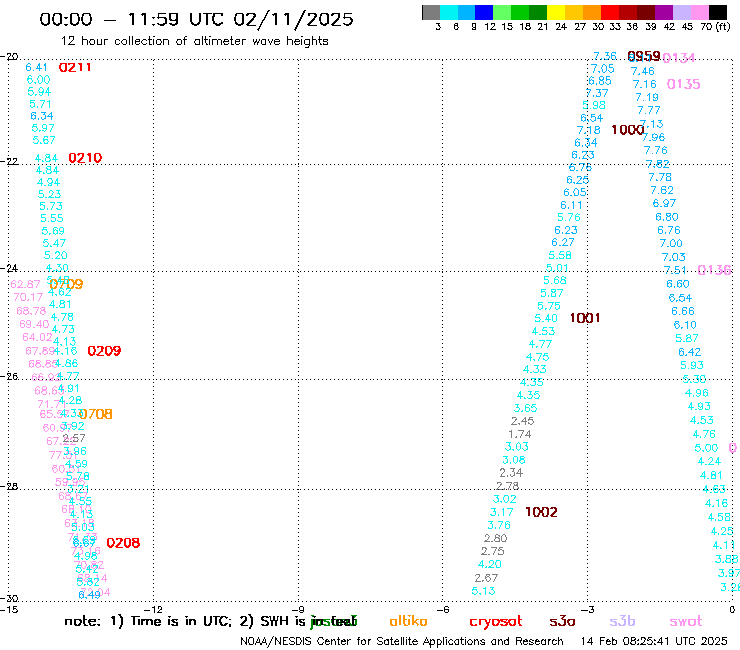Click the date title '02/11/2025'
Screen dimensions: 740x650
coord(293,19)
